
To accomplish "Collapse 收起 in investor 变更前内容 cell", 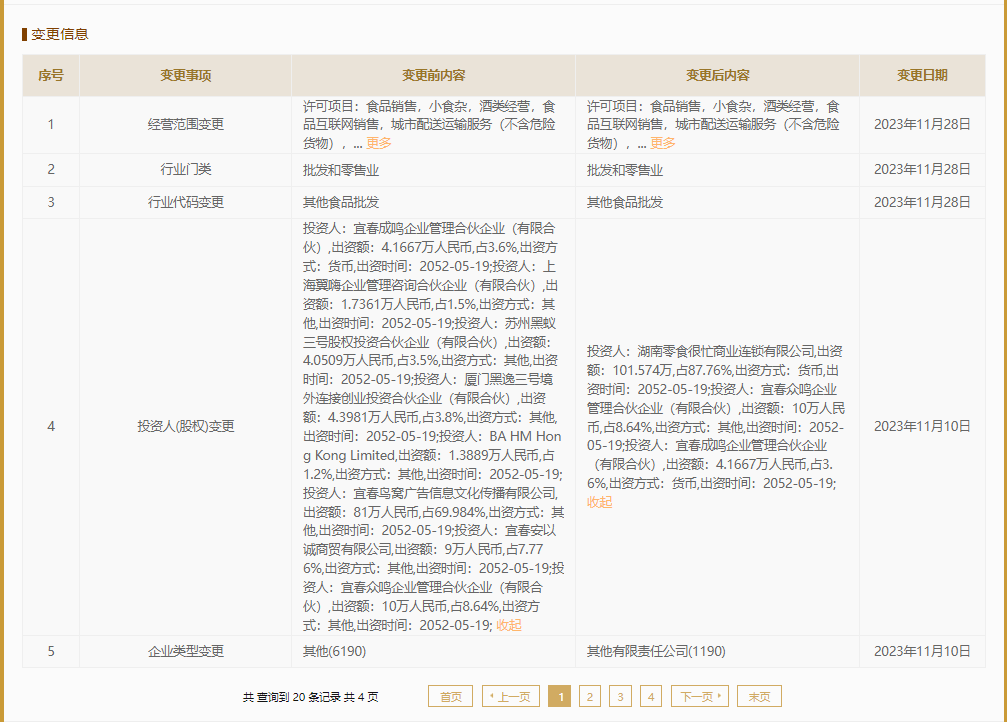I will click(x=509, y=625).
